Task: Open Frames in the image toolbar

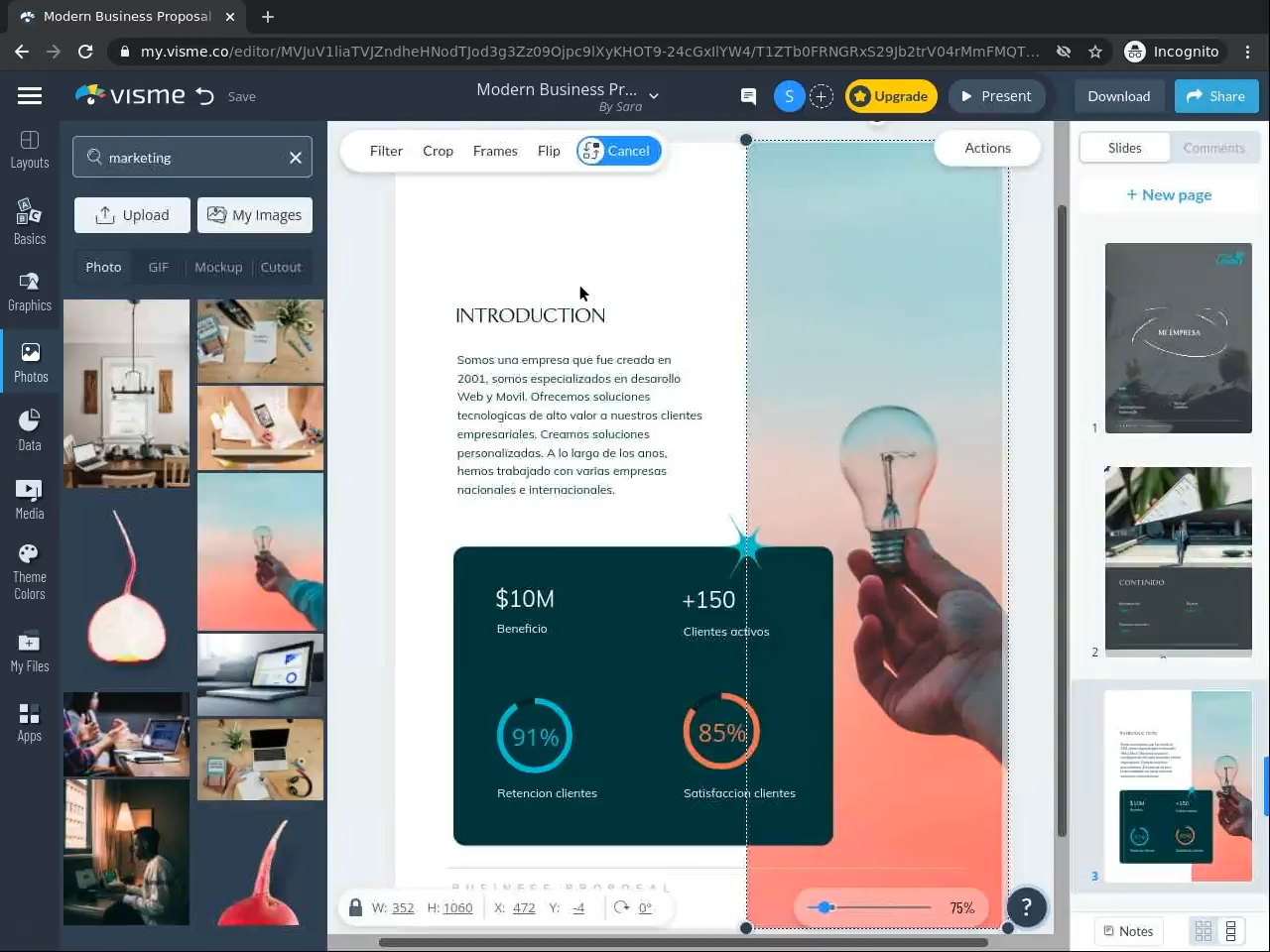Action: click(x=495, y=151)
